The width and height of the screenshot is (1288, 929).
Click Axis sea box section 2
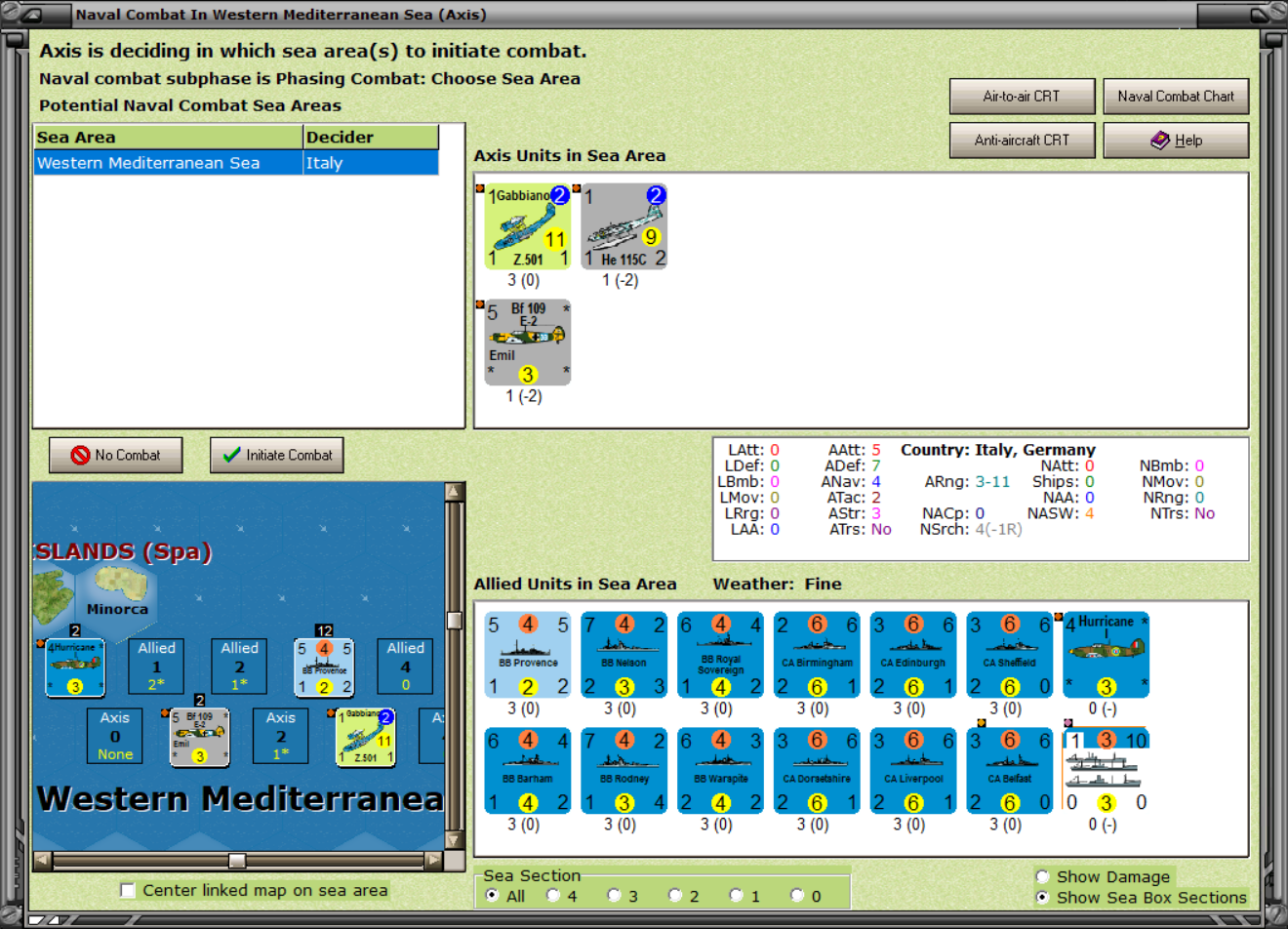281,736
